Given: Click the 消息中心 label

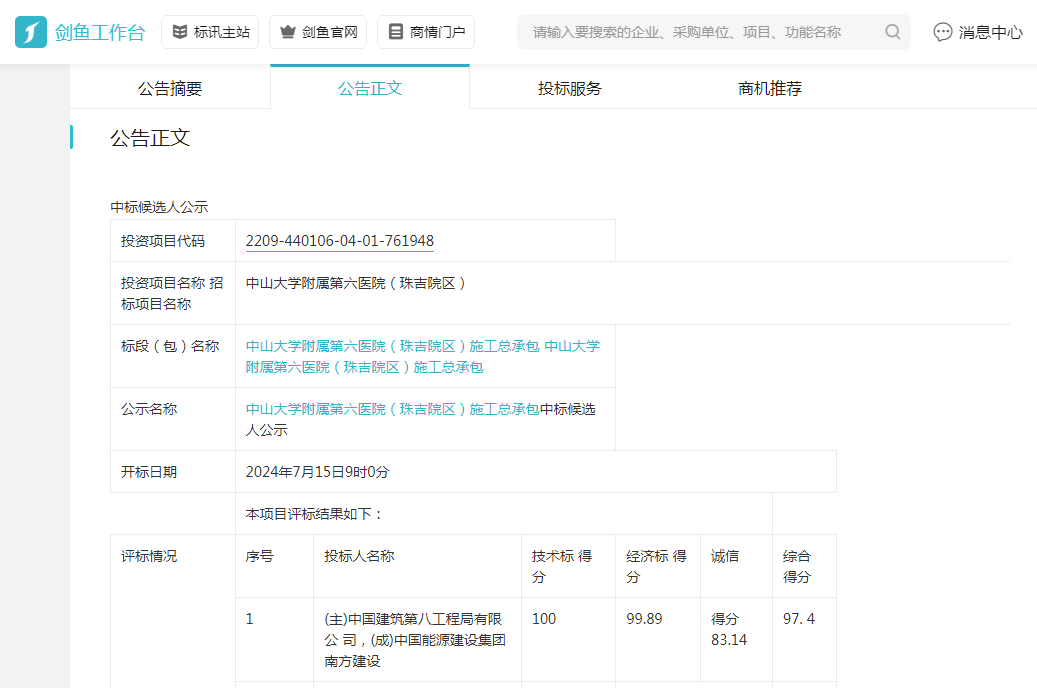Looking at the screenshot, I should tap(990, 32).
